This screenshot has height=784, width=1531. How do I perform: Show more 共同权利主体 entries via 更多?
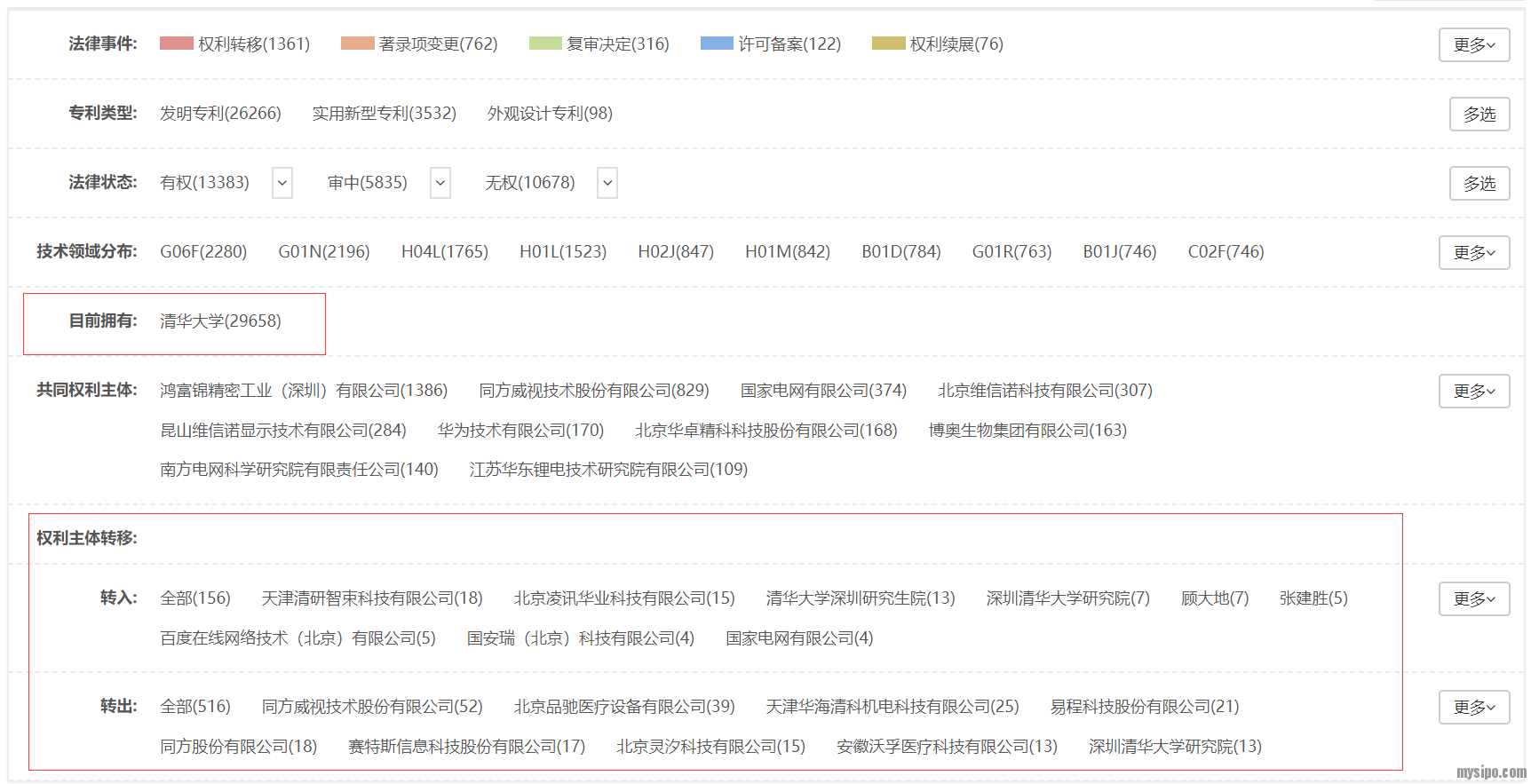pos(1473,391)
